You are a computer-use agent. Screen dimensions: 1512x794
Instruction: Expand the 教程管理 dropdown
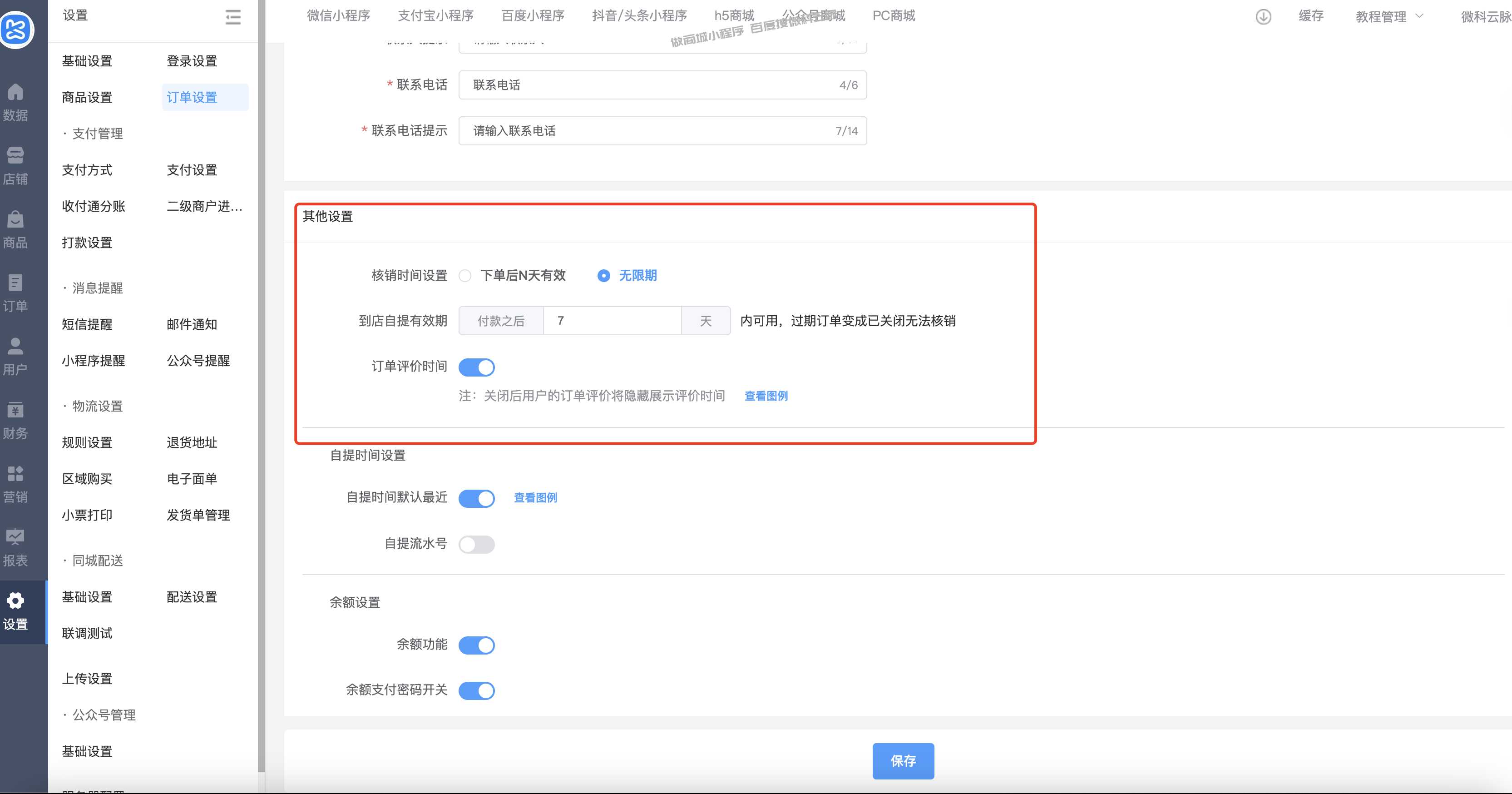(1389, 16)
